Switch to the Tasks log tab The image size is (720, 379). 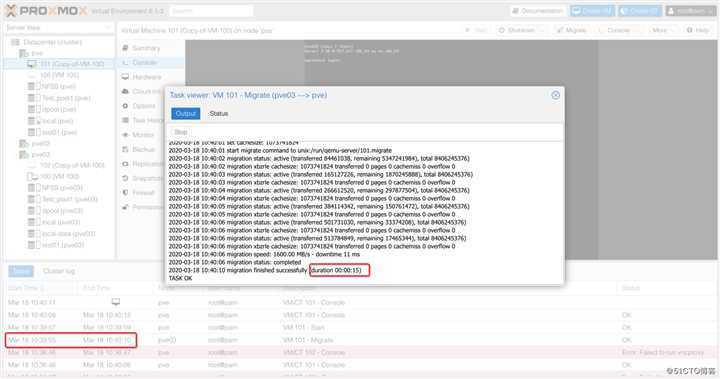[21, 271]
